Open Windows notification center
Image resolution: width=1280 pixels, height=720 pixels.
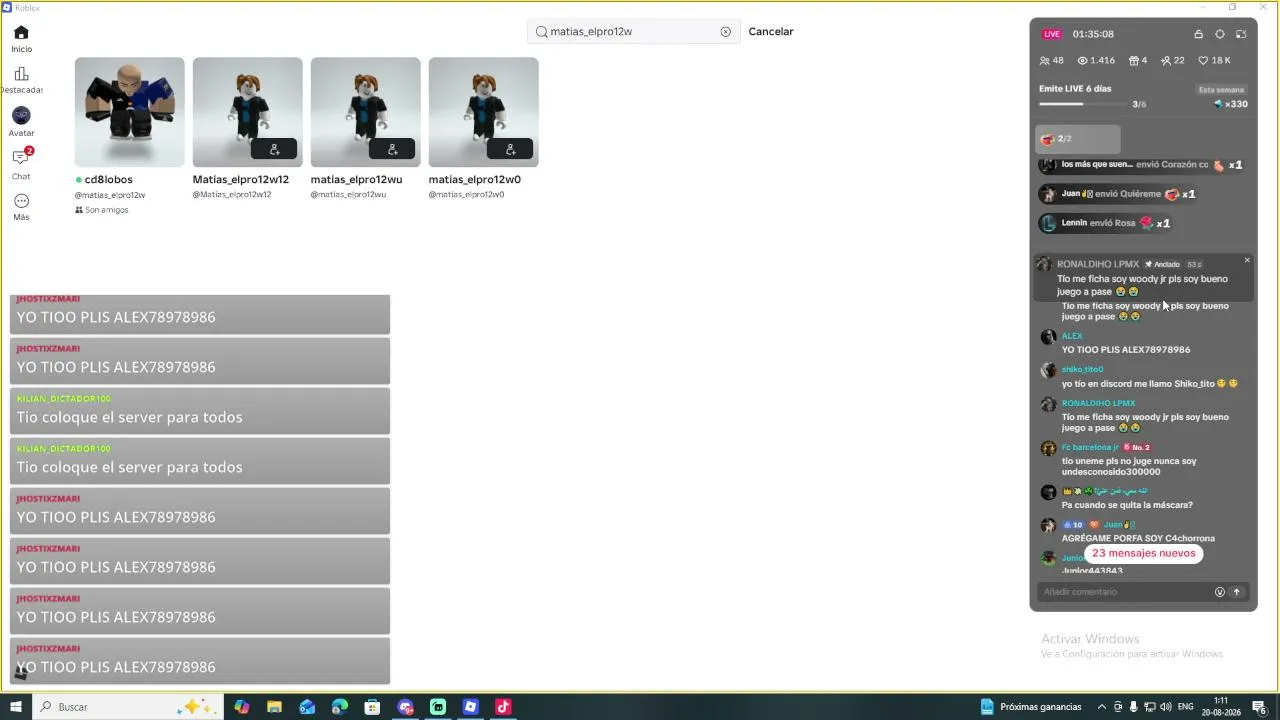[x=1259, y=707]
